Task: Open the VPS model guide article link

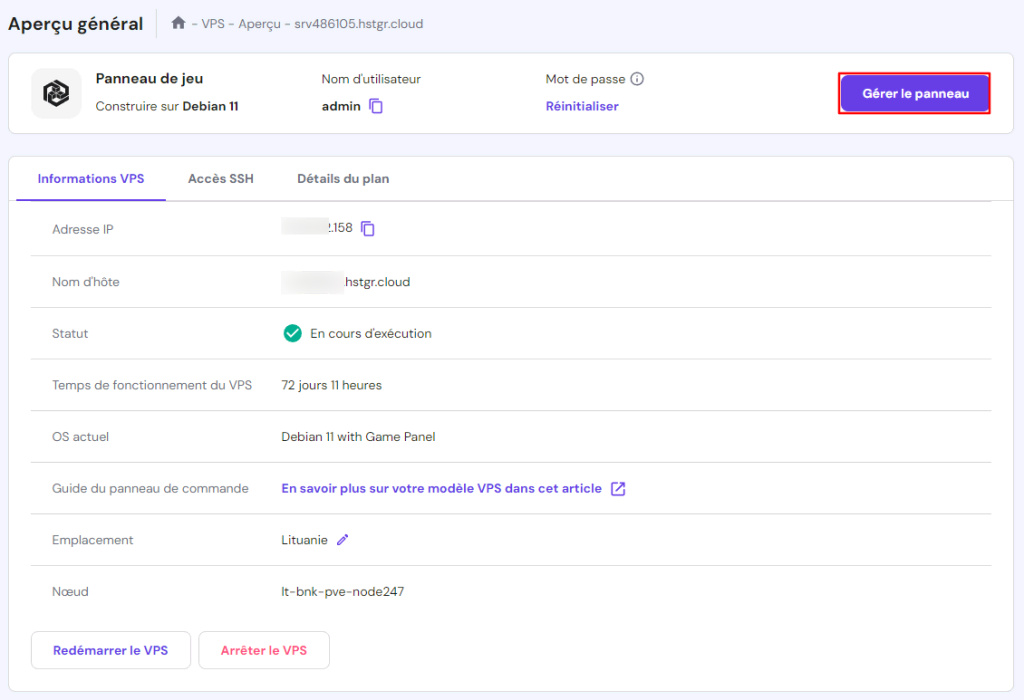Action: pos(442,489)
